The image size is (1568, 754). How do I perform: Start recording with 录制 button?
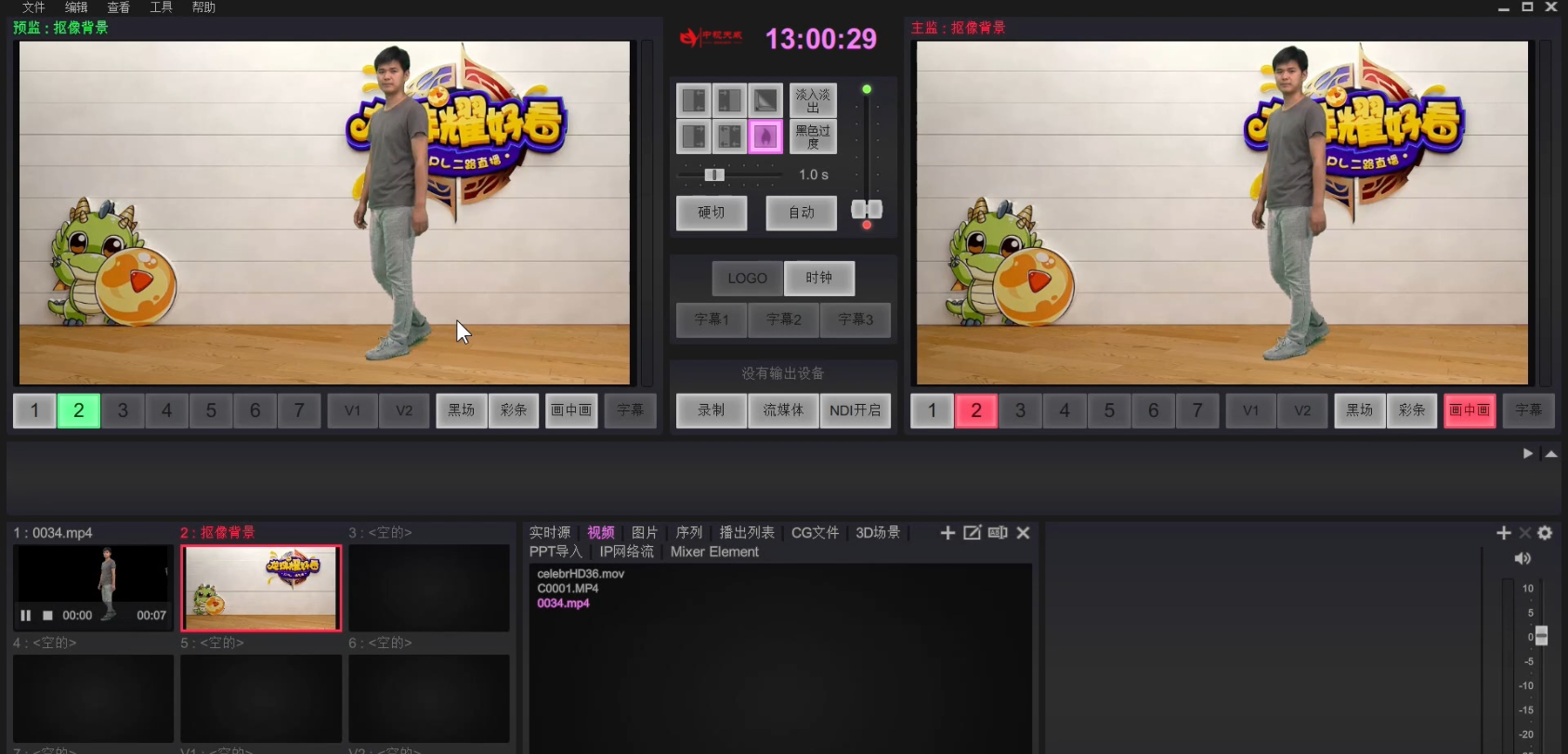click(712, 410)
